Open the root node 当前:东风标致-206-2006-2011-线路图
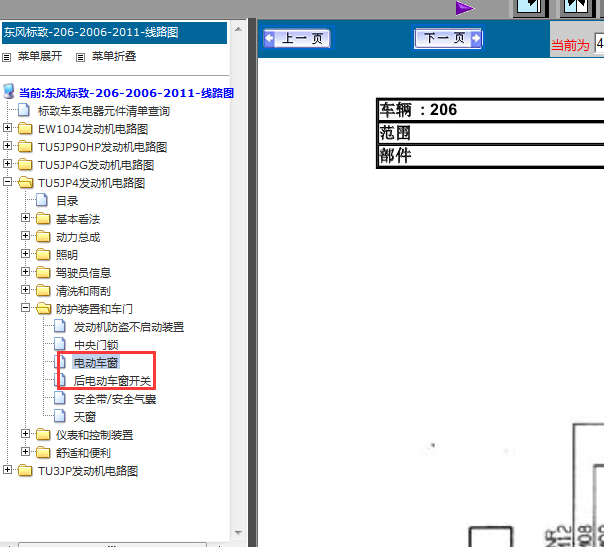604x547 pixels. pos(126,93)
